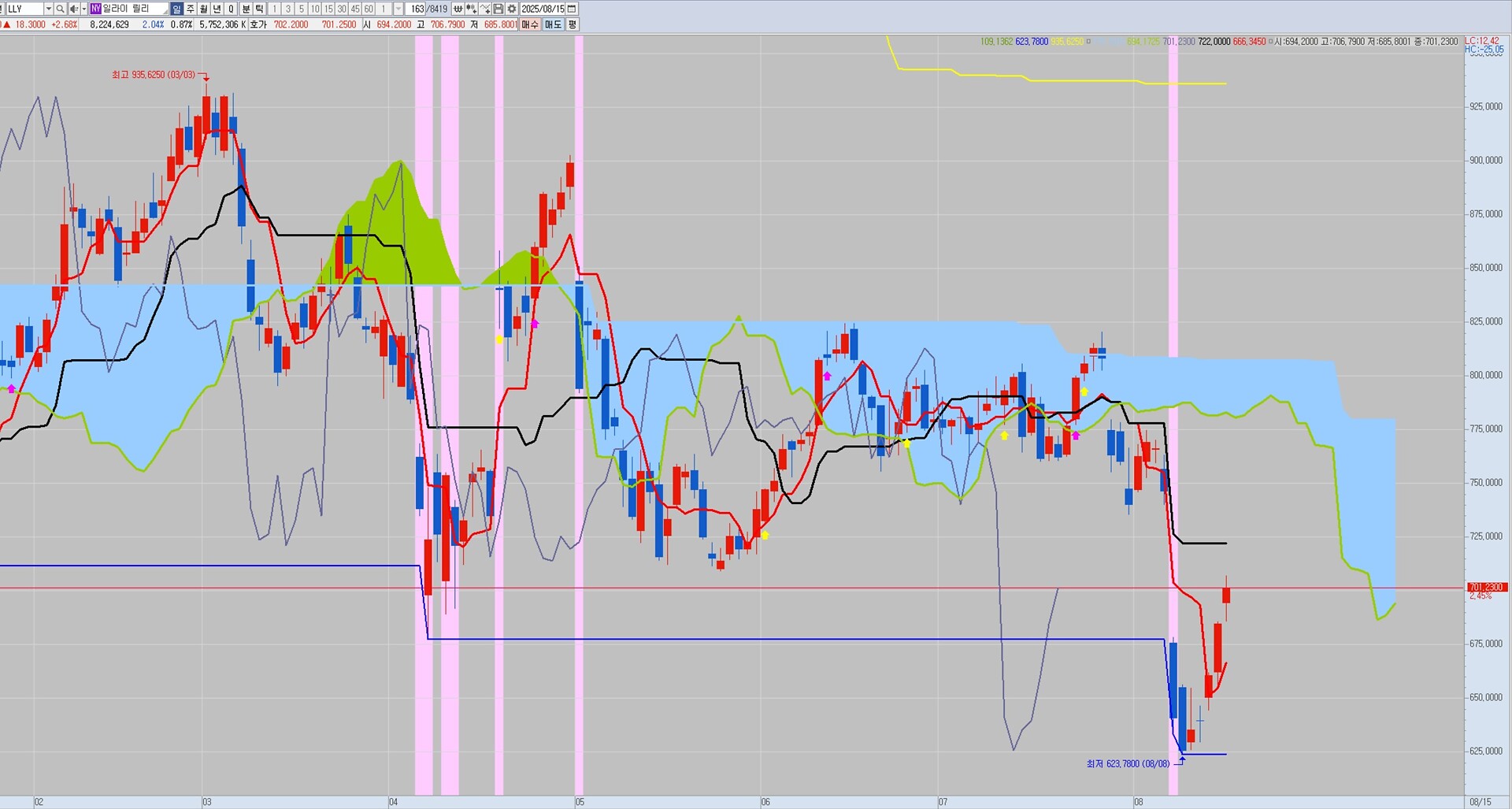This screenshot has width=1512, height=809.
Task: Click the change percentage +2.68%
Action: tap(65, 24)
